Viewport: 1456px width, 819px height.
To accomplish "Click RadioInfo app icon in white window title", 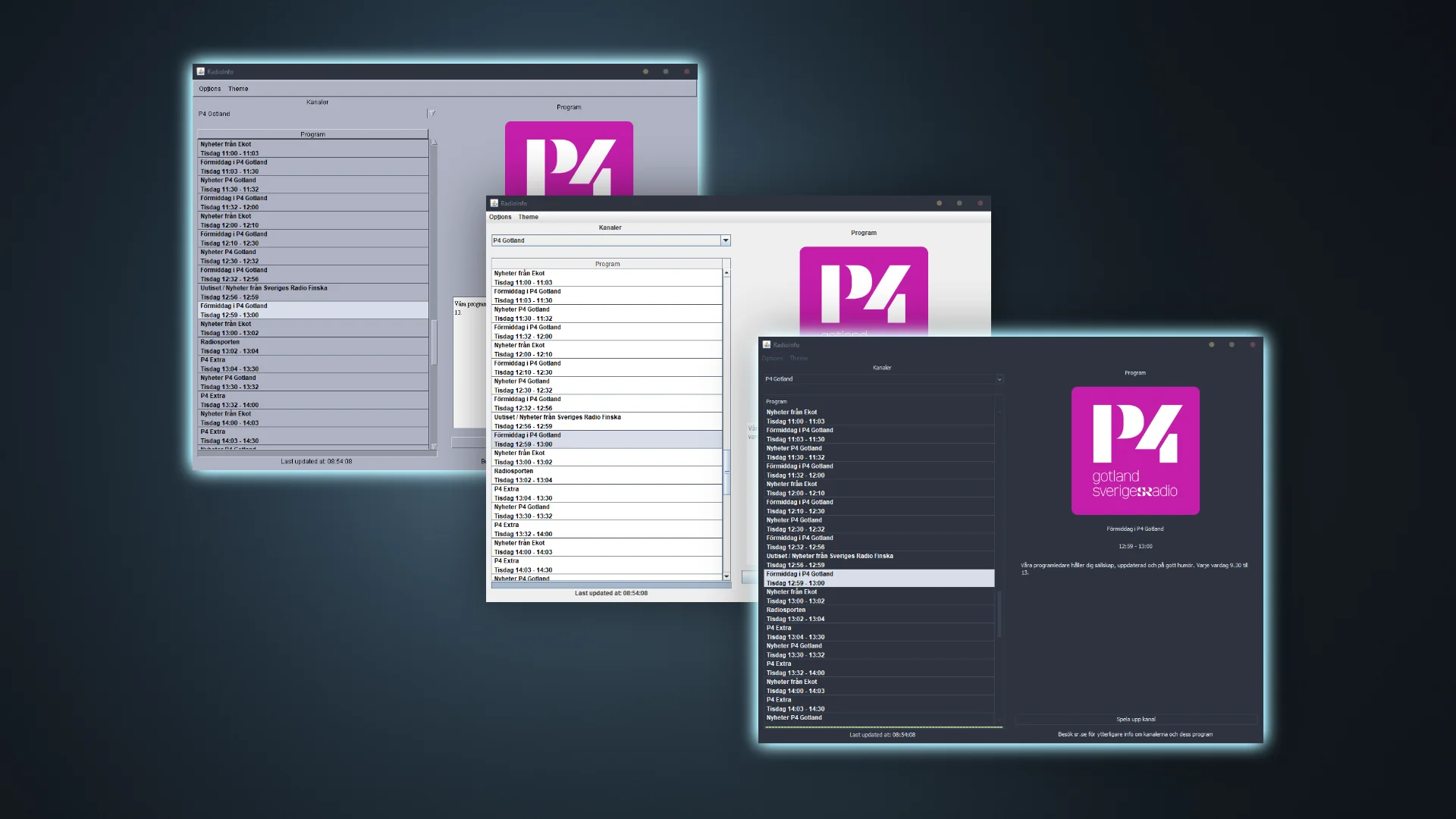I will click(x=494, y=203).
